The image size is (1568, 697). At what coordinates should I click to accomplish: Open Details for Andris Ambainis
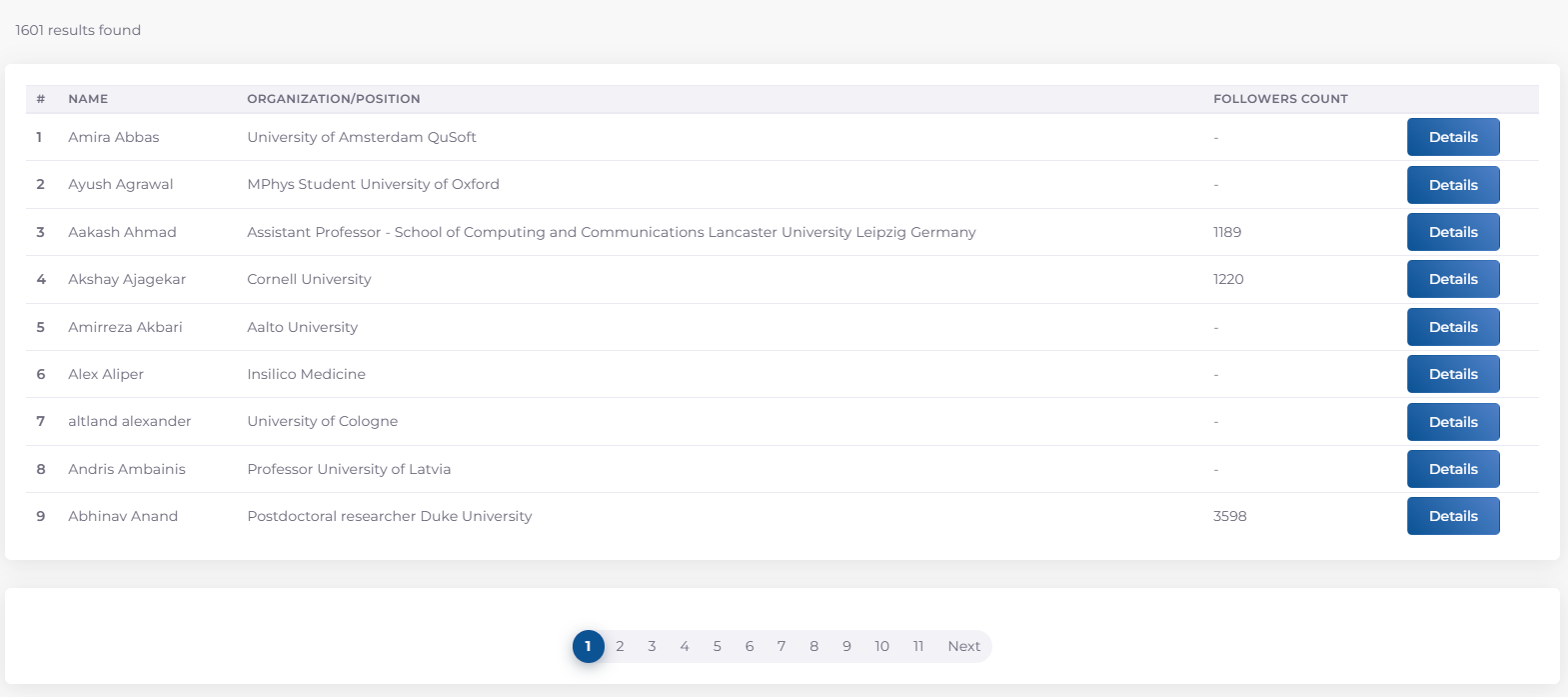[x=1452, y=469]
